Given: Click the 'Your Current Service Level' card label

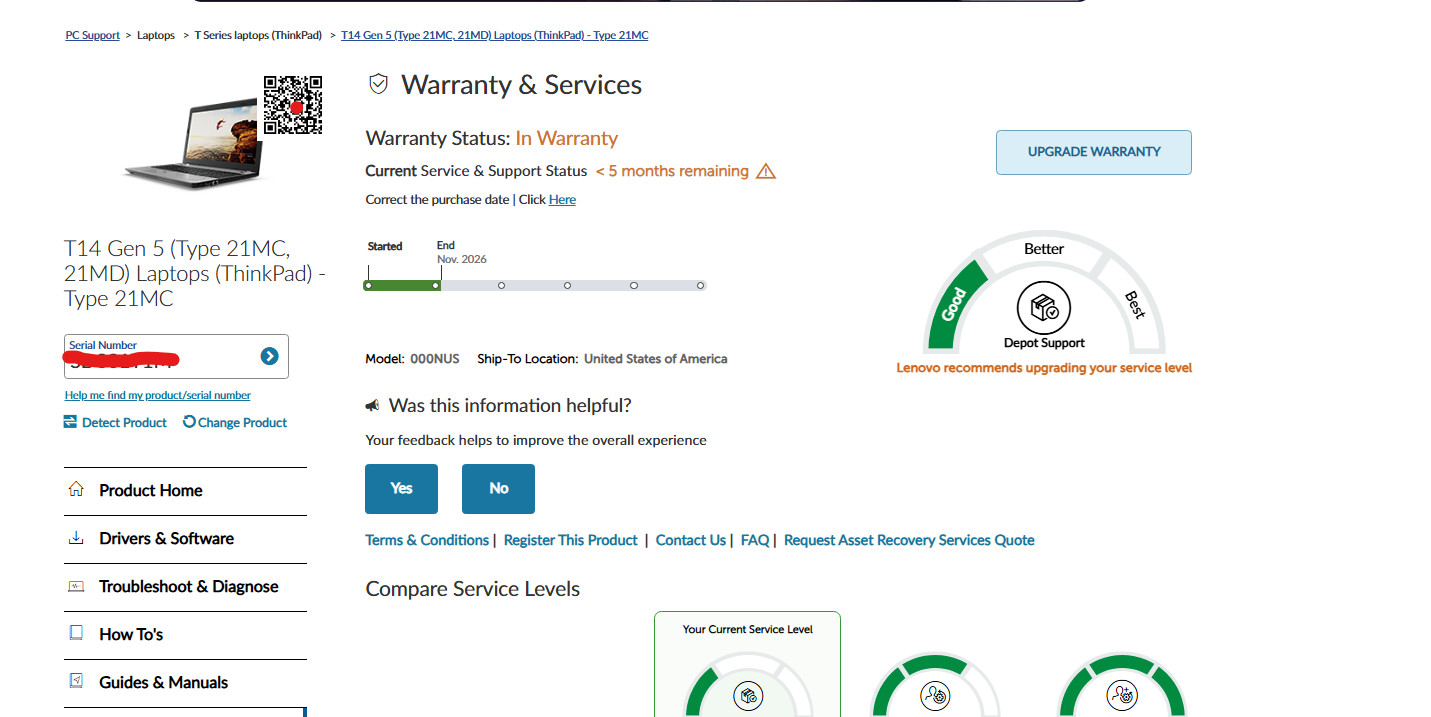Looking at the screenshot, I should 747,630.
